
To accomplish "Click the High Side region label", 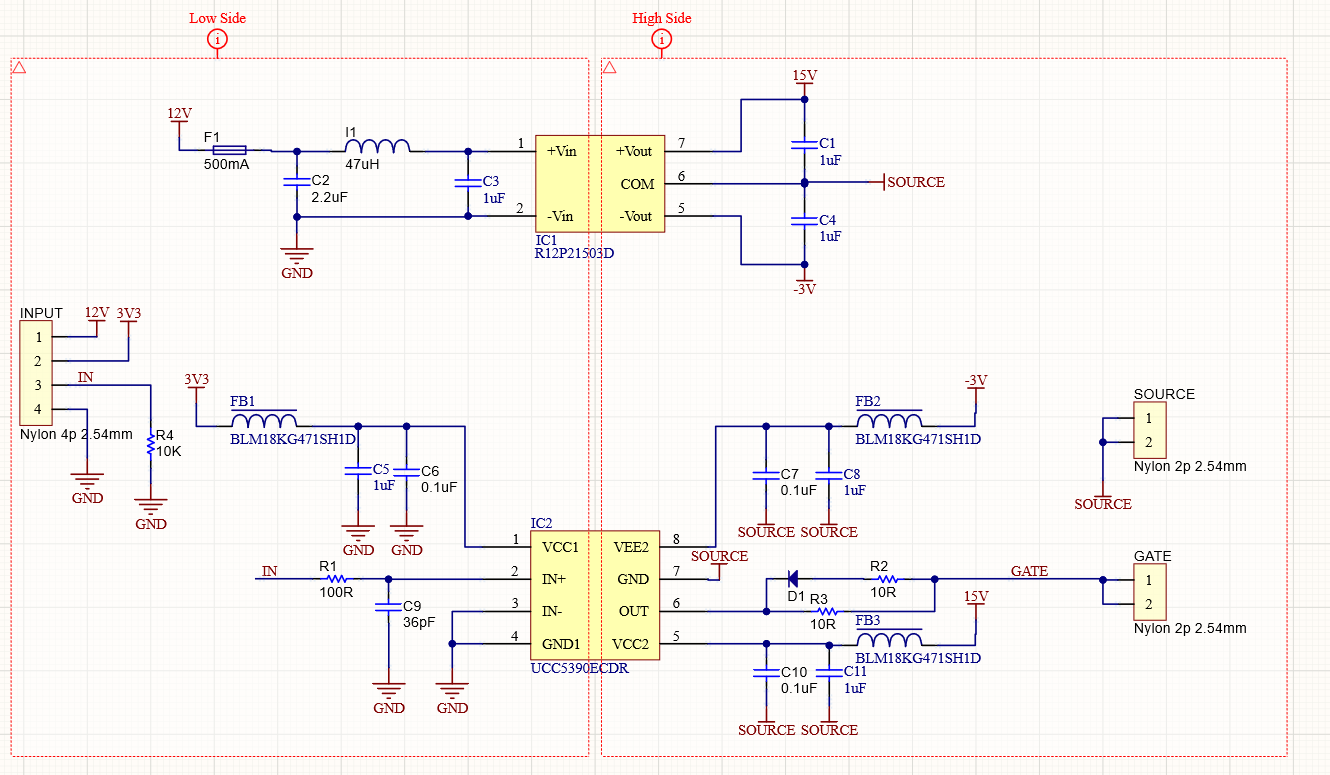I will pos(662,18).
